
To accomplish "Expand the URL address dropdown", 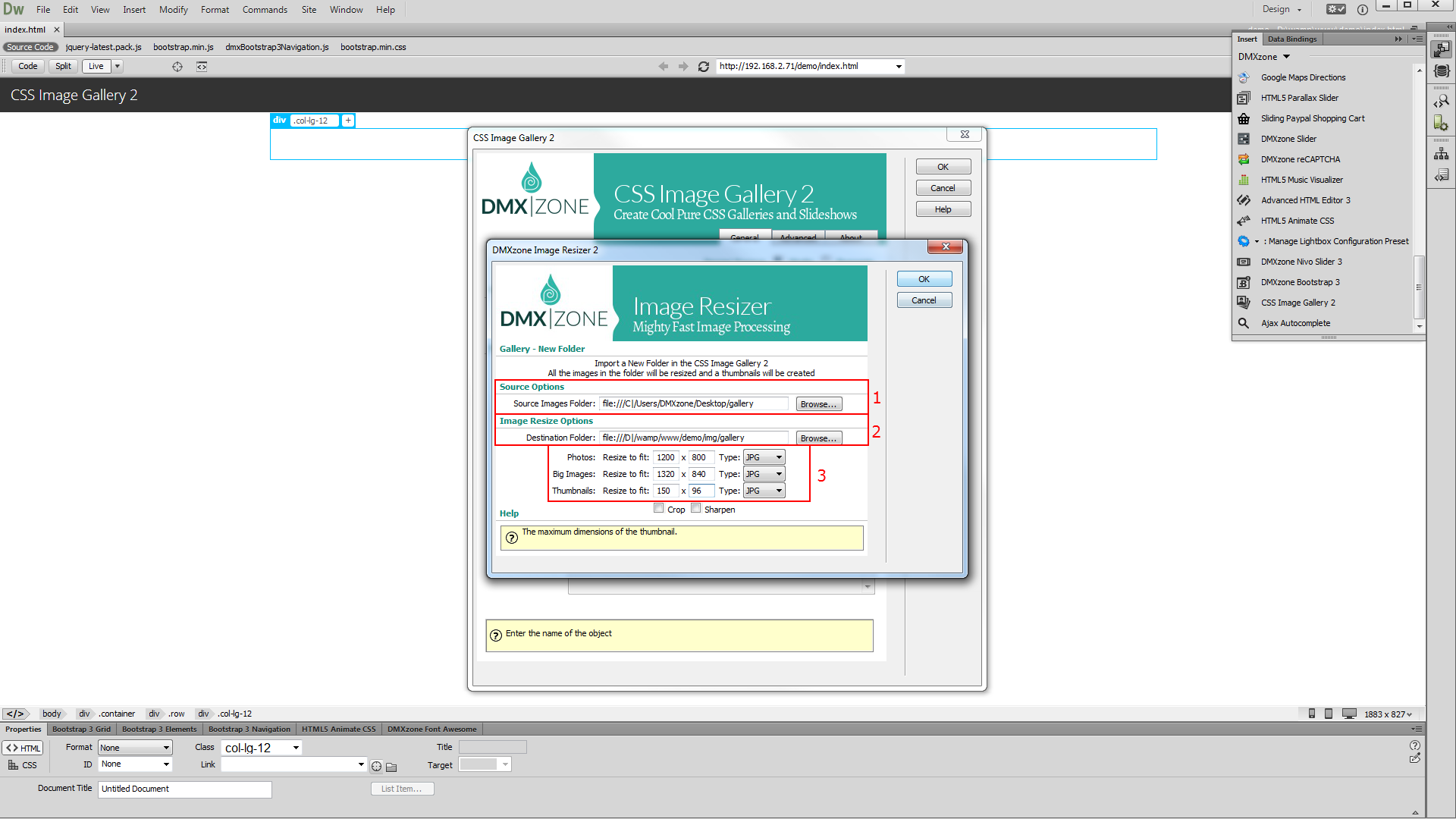I will pos(899,67).
